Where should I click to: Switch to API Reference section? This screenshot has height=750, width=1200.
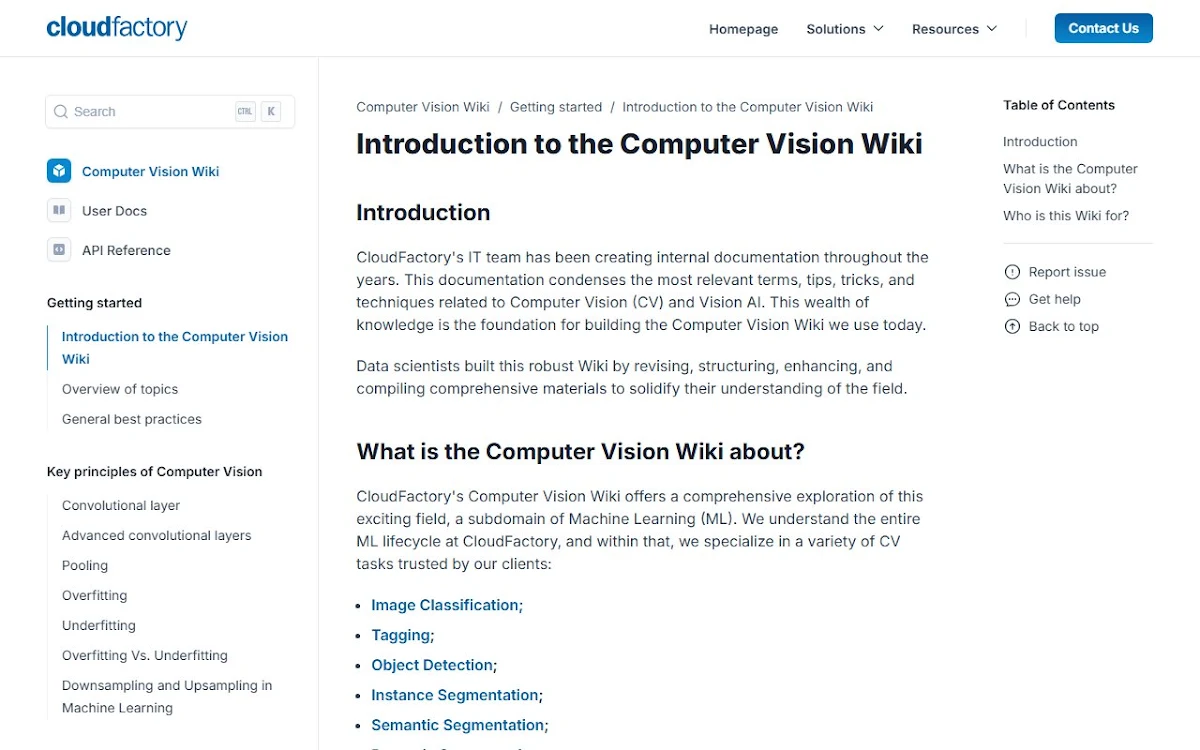point(126,250)
